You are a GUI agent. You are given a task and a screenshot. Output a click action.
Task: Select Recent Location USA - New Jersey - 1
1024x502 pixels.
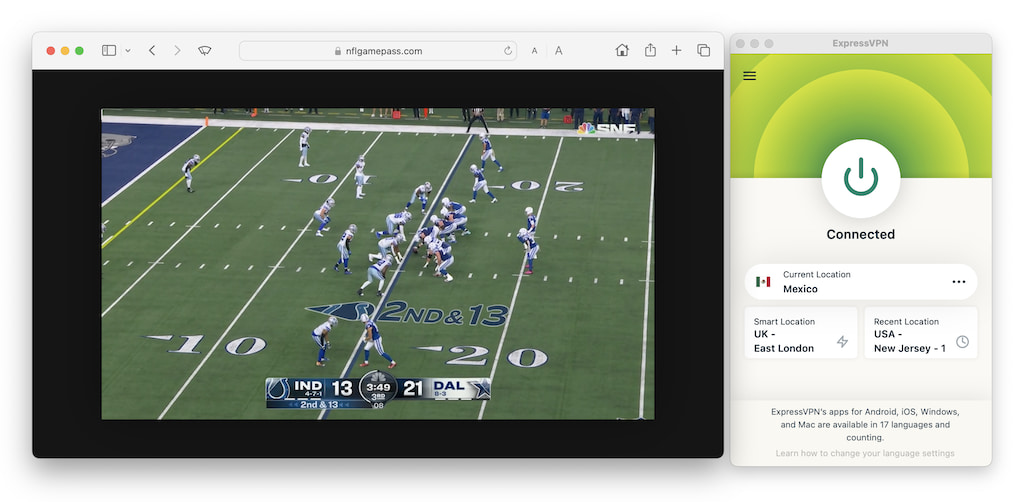pos(921,333)
